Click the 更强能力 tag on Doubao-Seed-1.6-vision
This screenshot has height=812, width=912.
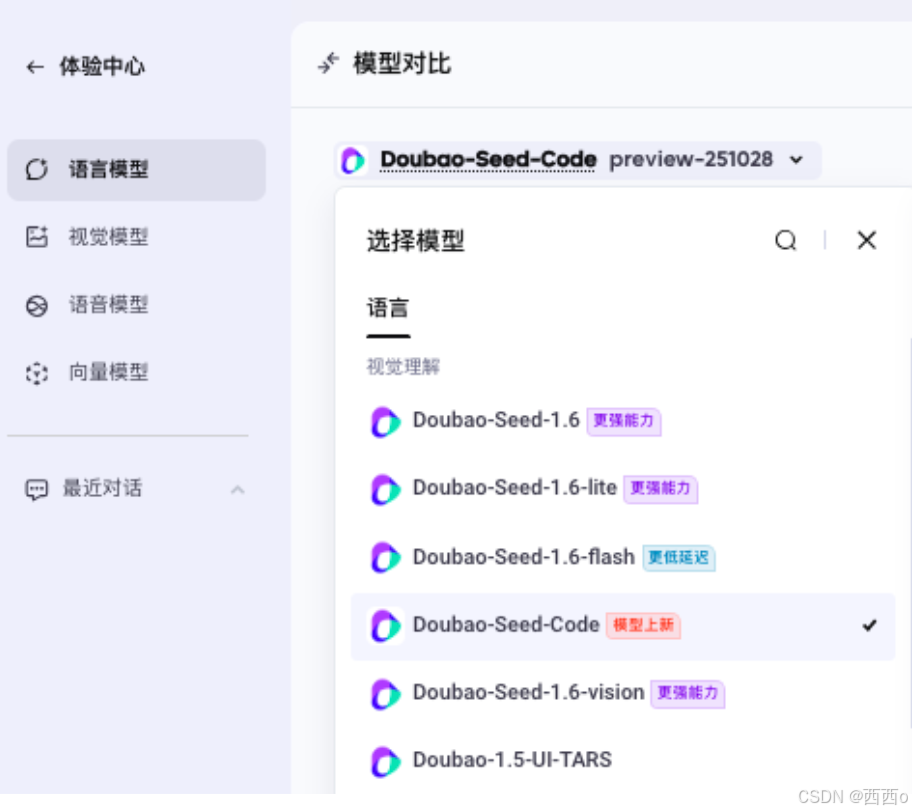[687, 693]
